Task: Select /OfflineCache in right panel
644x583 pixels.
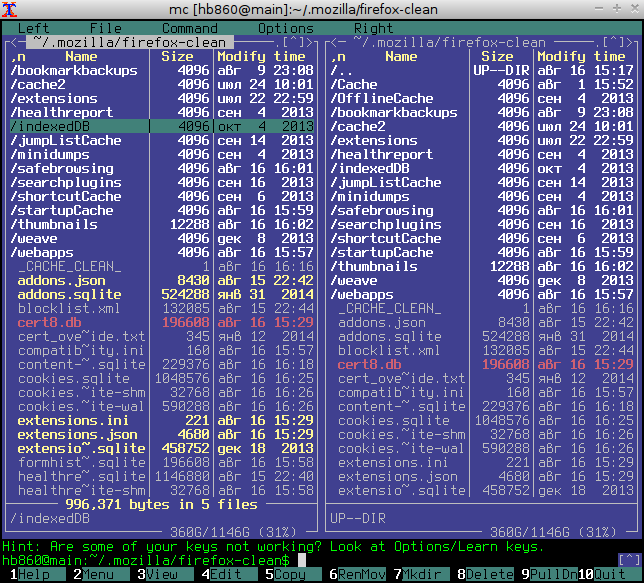Action: (482, 98)
